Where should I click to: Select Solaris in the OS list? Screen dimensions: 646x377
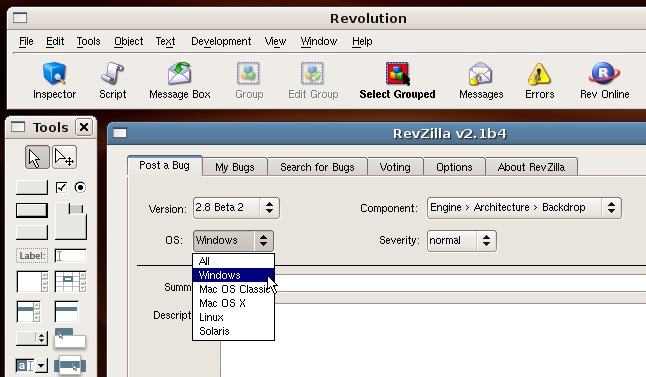pyautogui.click(x=233, y=331)
